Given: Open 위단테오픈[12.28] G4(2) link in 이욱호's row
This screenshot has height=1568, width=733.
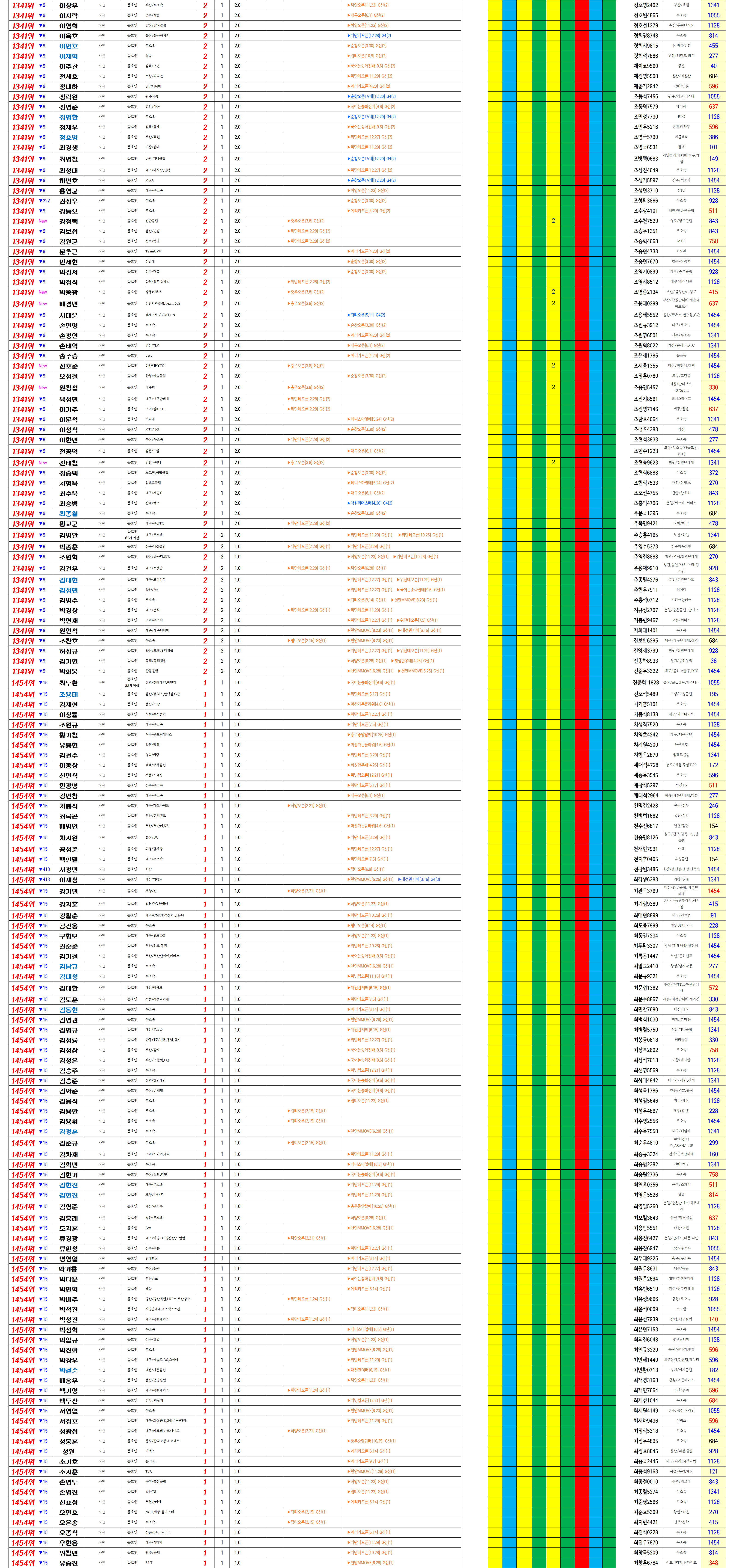Looking at the screenshot, I should tap(369, 36).
